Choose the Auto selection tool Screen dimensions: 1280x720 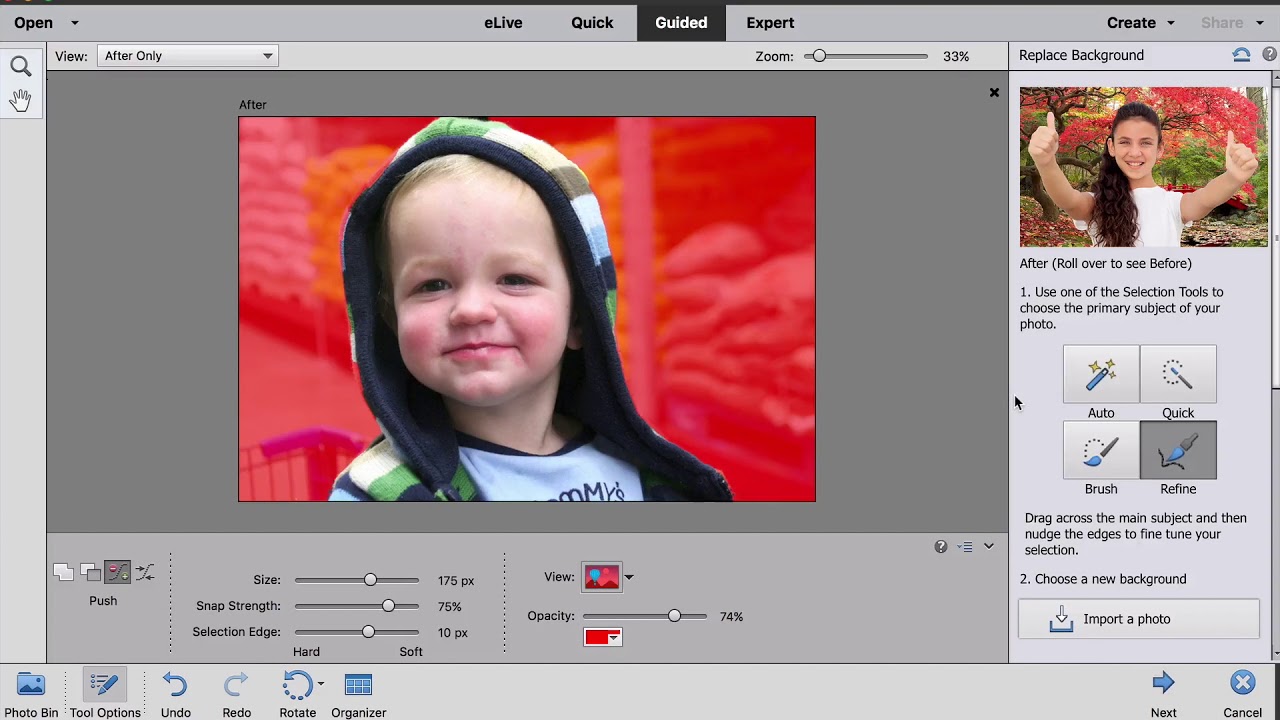pyautogui.click(x=1101, y=374)
